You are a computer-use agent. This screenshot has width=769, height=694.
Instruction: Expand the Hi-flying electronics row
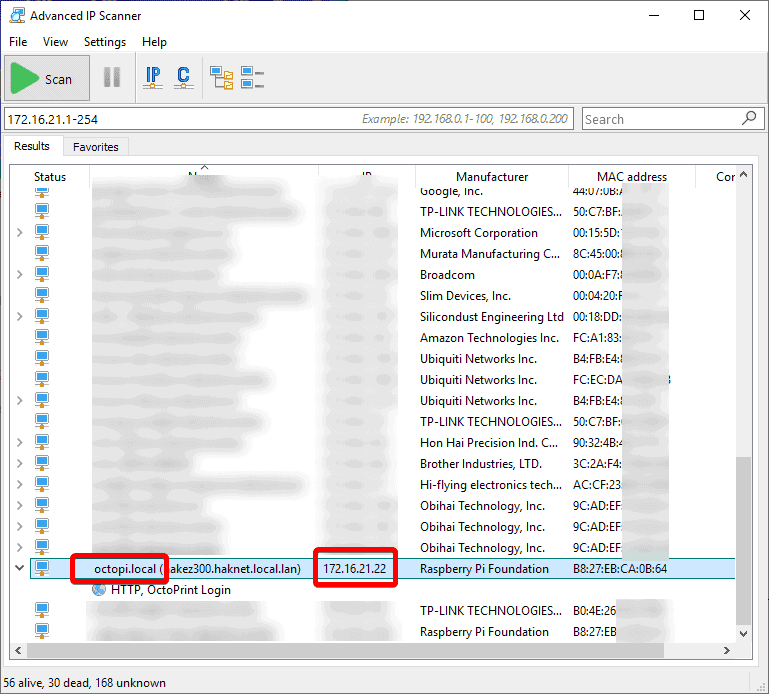click(20, 485)
